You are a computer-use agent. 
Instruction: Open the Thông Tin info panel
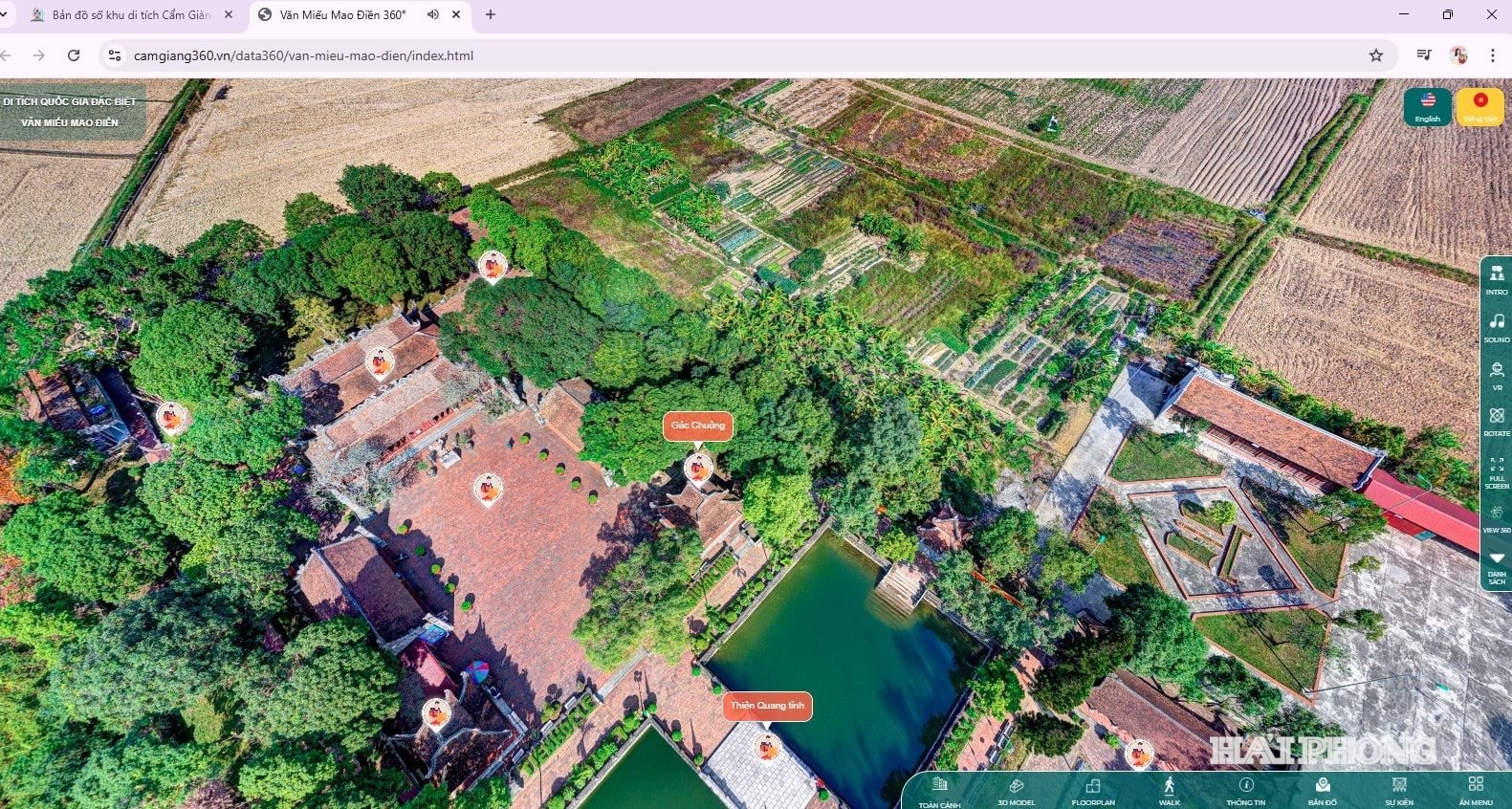coord(1245,791)
